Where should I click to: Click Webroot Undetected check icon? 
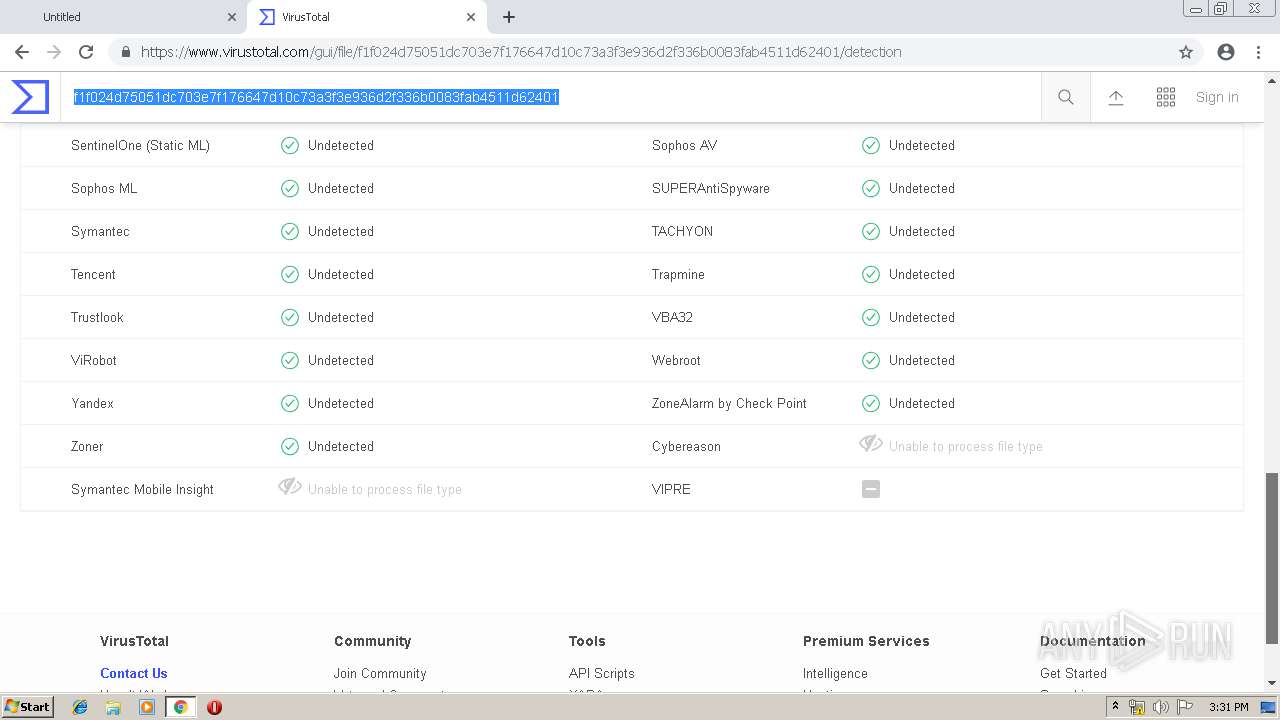871,360
